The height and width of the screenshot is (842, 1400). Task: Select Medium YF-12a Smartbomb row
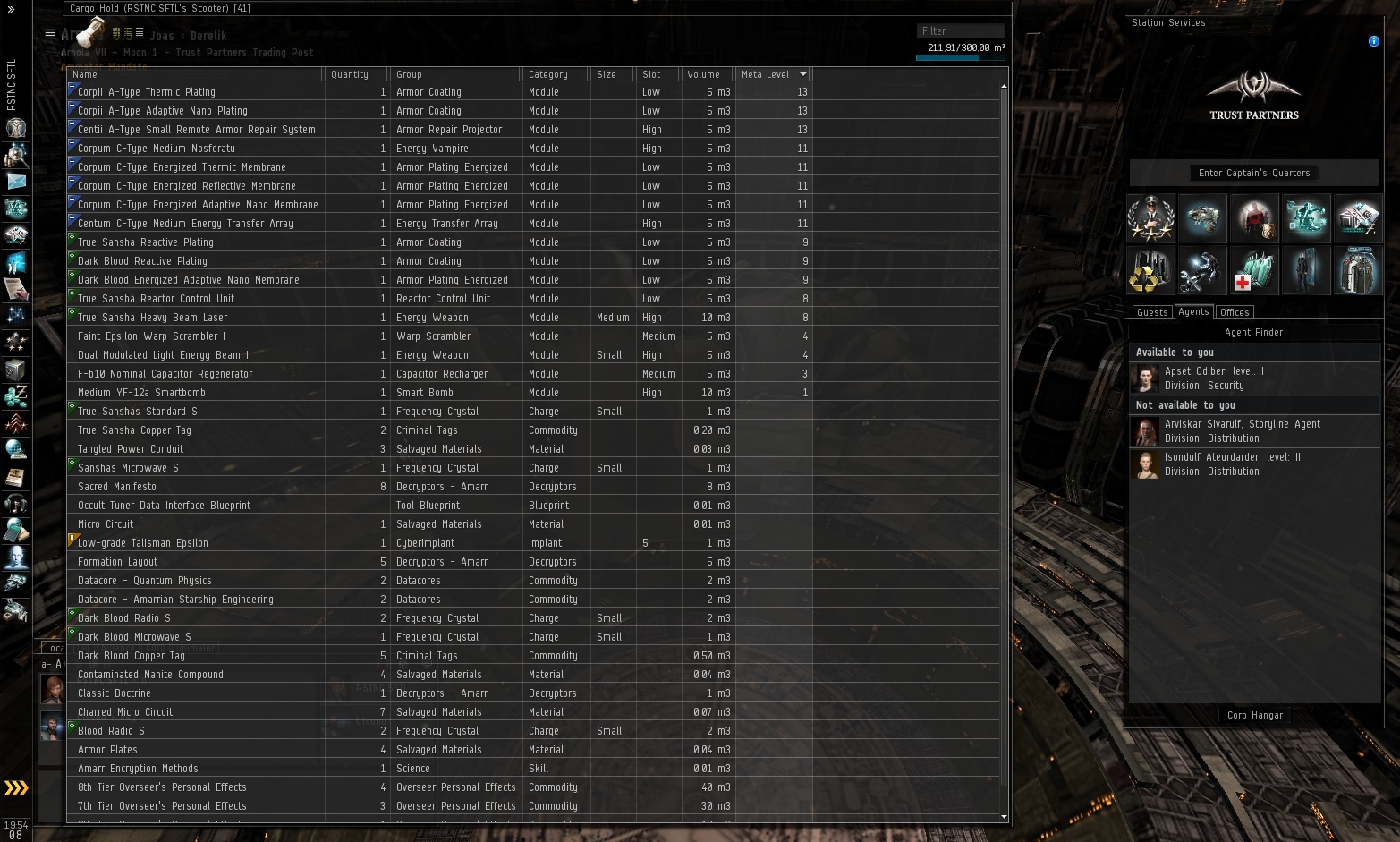[x=533, y=392]
